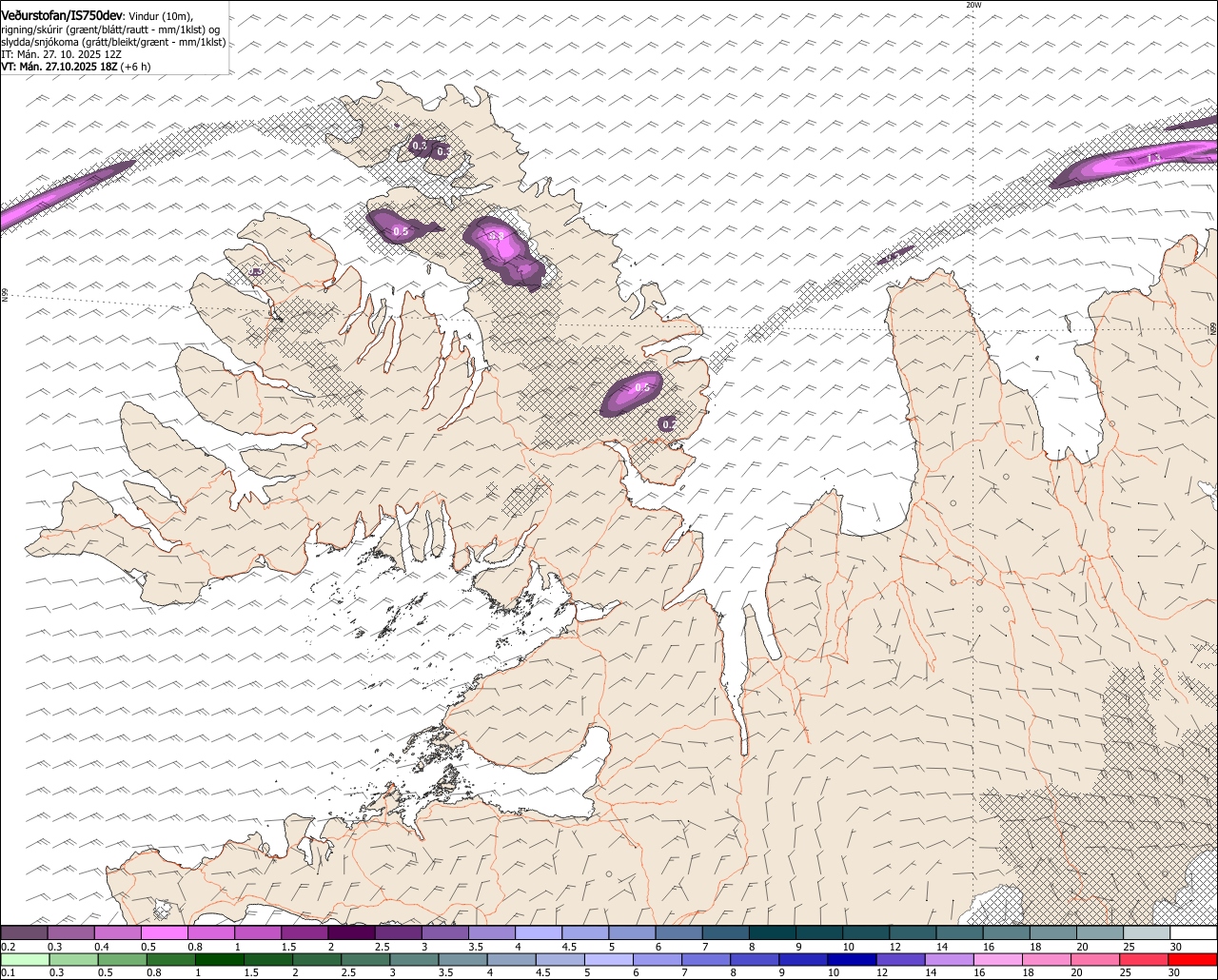Click the 'VT: Mán. 27.10.2025 18Z (+6 h)' line
This screenshot has height=980, width=1218.
76,67
